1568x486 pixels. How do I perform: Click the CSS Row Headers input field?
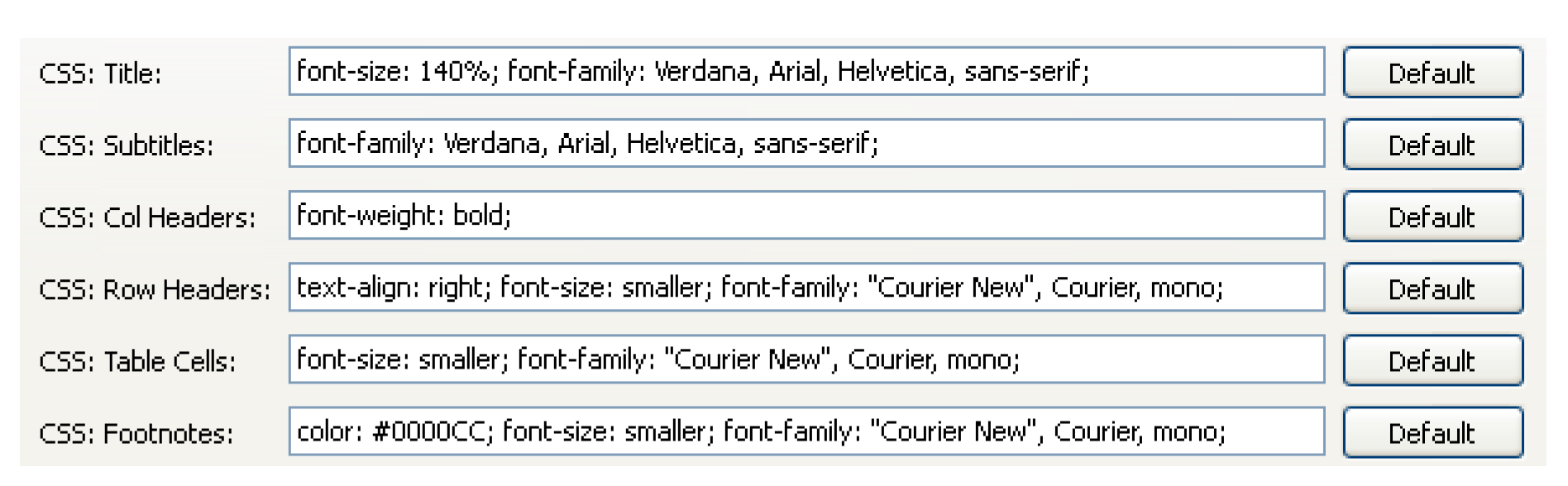806,288
